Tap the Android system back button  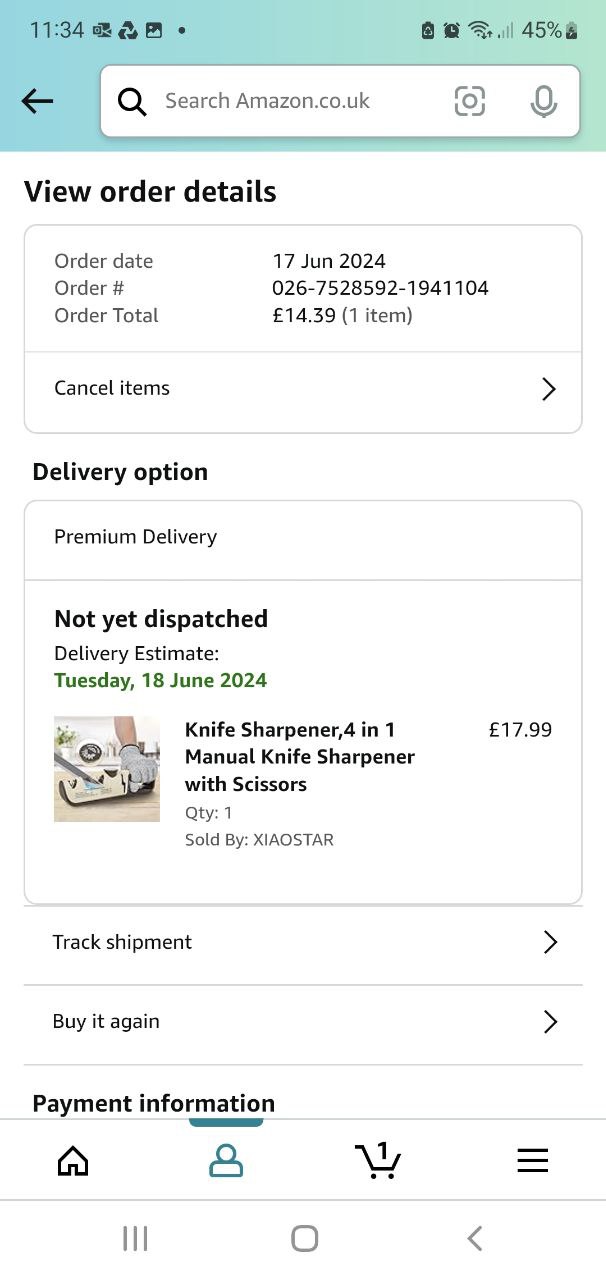point(475,1239)
